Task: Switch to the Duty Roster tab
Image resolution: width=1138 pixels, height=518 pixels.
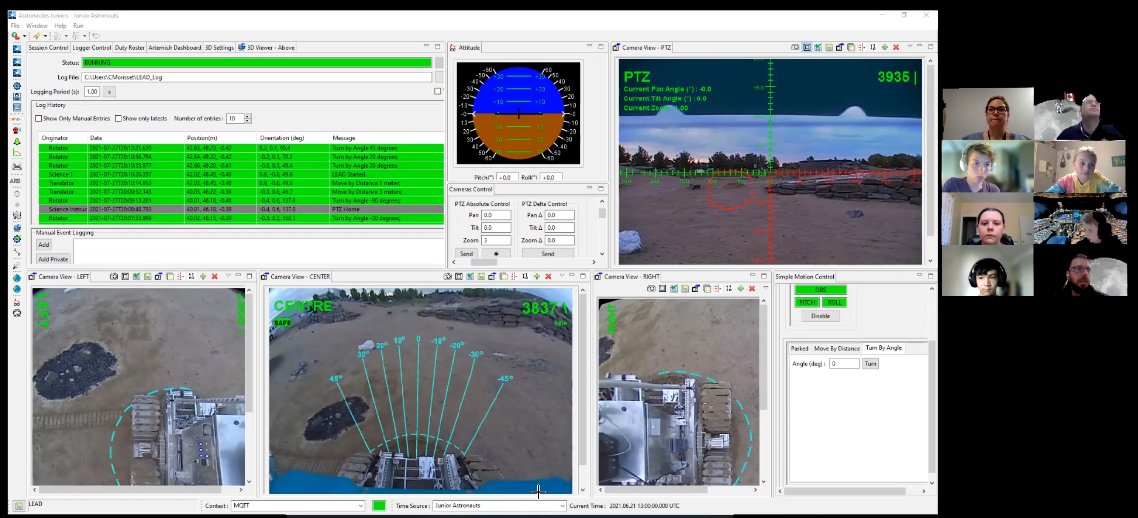Action: click(129, 47)
